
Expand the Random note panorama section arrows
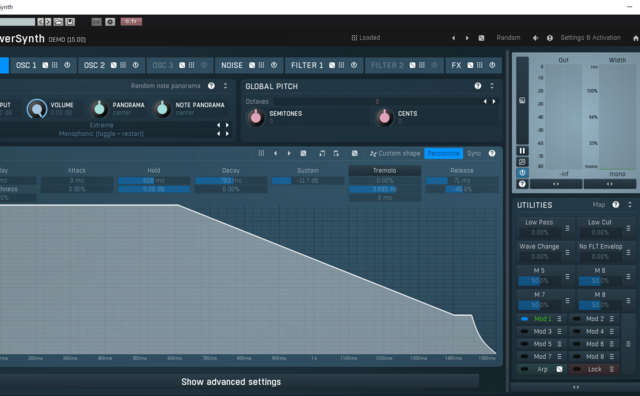225,86
